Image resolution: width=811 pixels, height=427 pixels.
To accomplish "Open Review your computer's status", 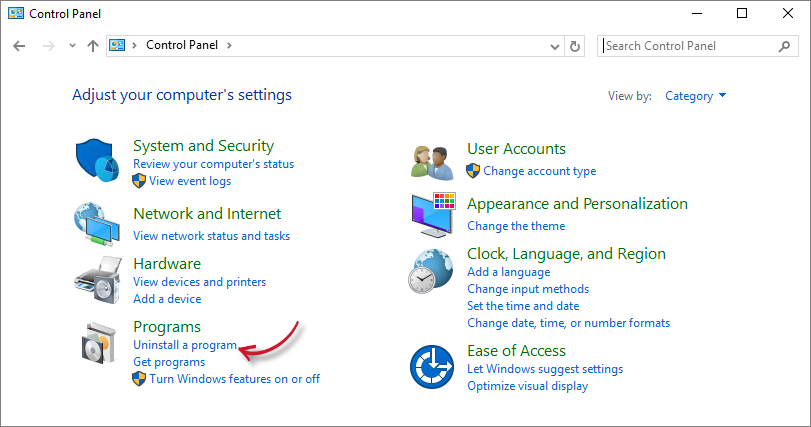I will pos(214,164).
